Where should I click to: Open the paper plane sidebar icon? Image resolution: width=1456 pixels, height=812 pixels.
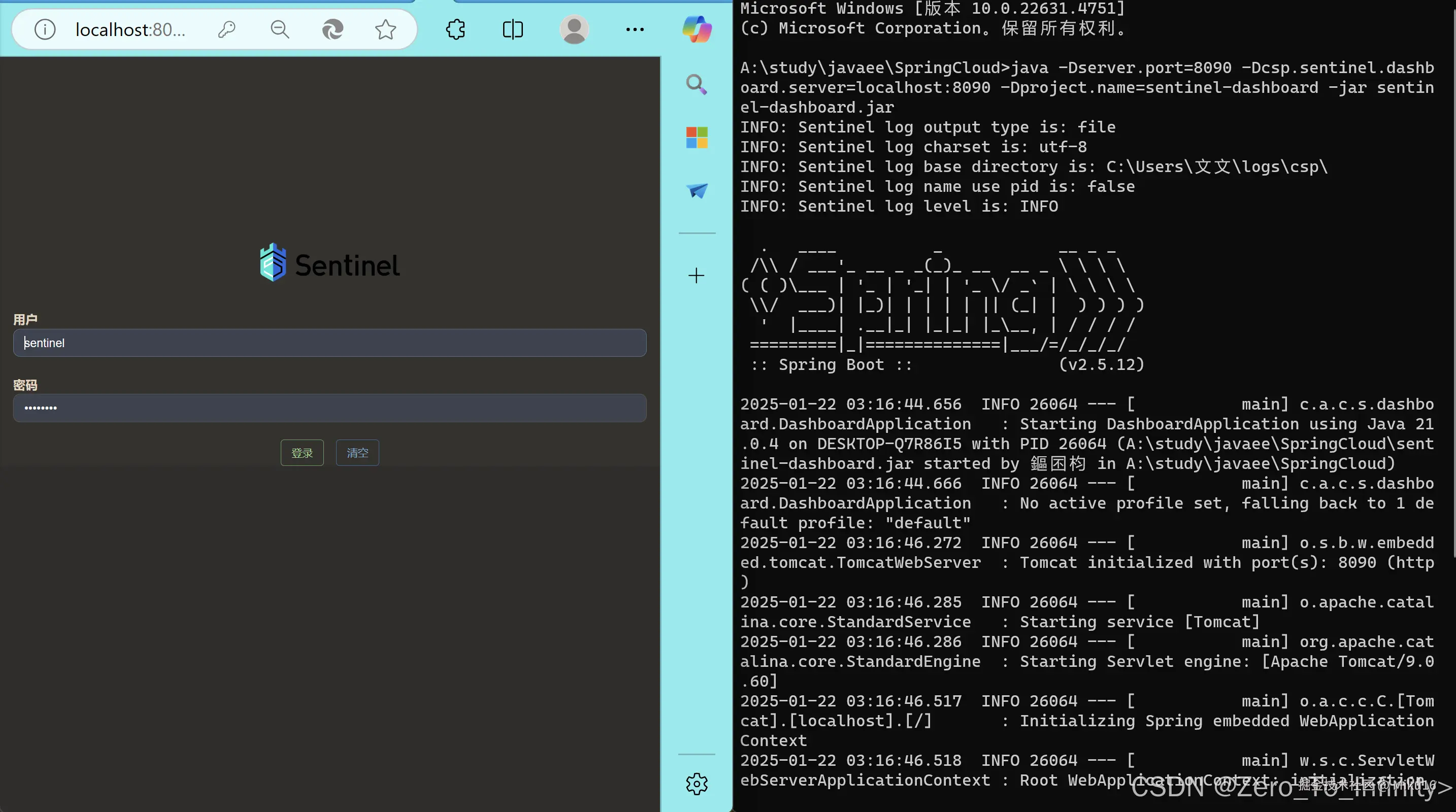[697, 190]
